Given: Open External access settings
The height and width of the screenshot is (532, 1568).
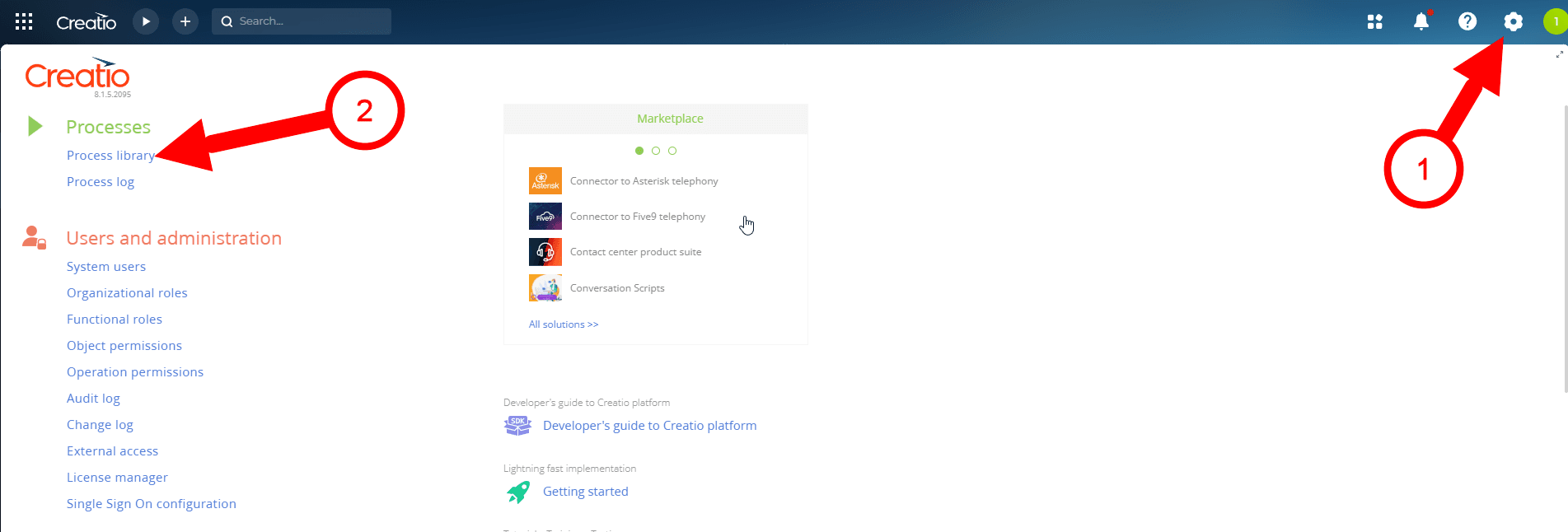Looking at the screenshot, I should (112, 451).
